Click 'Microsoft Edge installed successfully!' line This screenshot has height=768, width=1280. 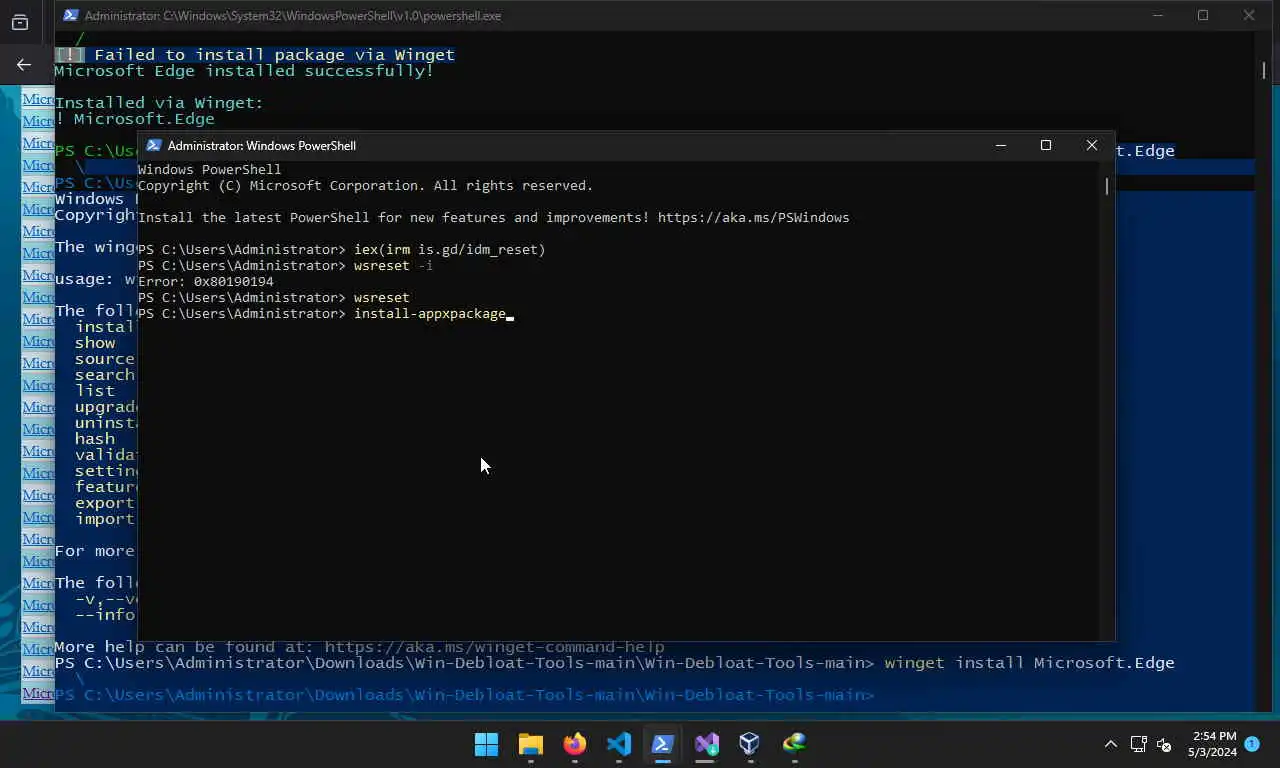click(245, 71)
